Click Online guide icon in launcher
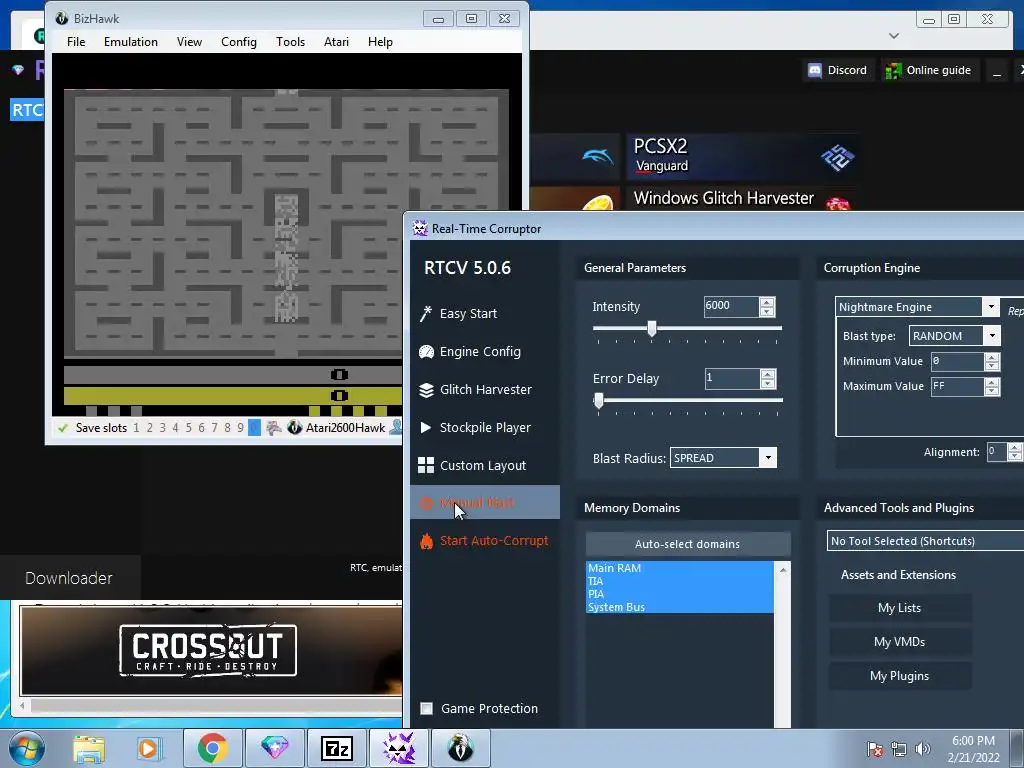The width and height of the screenshot is (1024, 768). 893,71
